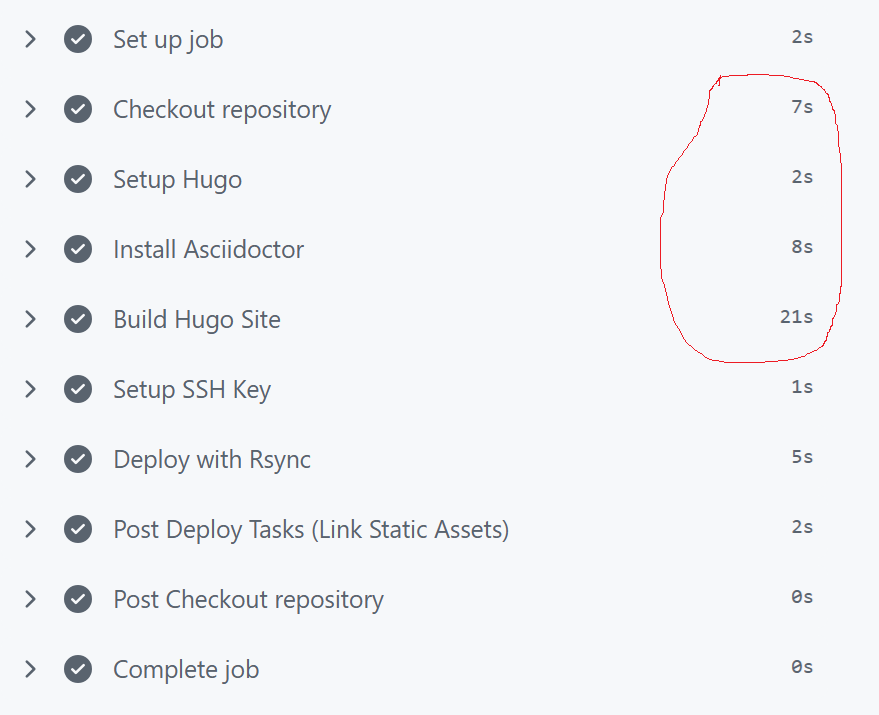Open the Setup Hugo step label
Image resolution: width=879 pixels, height=715 pixels.
177,180
